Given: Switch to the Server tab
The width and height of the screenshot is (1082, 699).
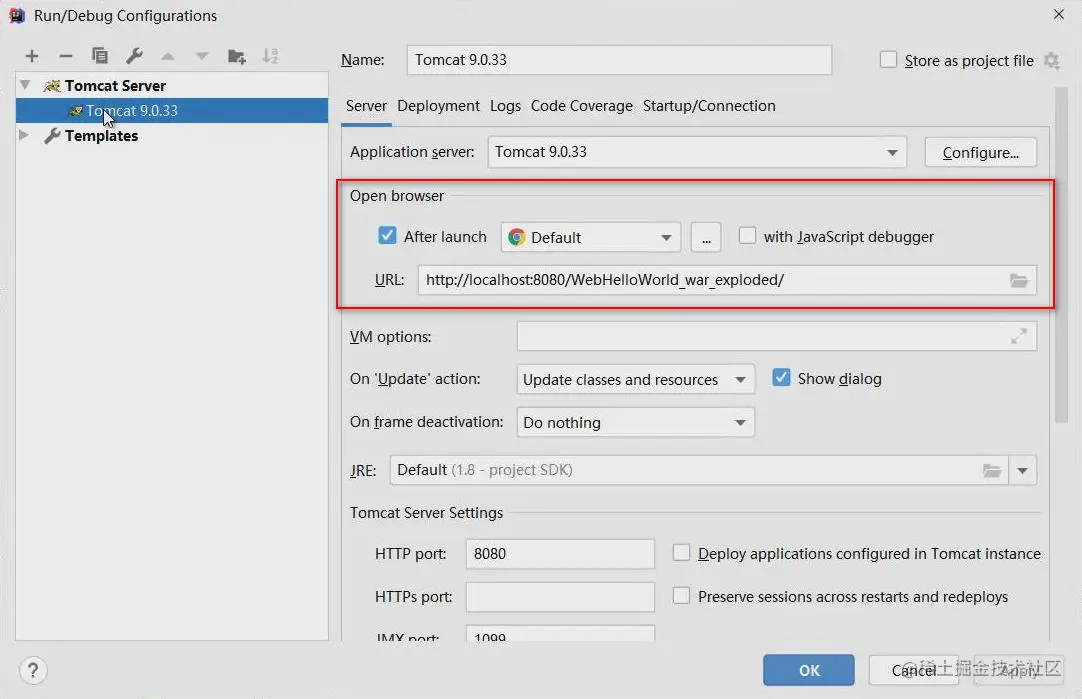Looking at the screenshot, I should pos(366,106).
